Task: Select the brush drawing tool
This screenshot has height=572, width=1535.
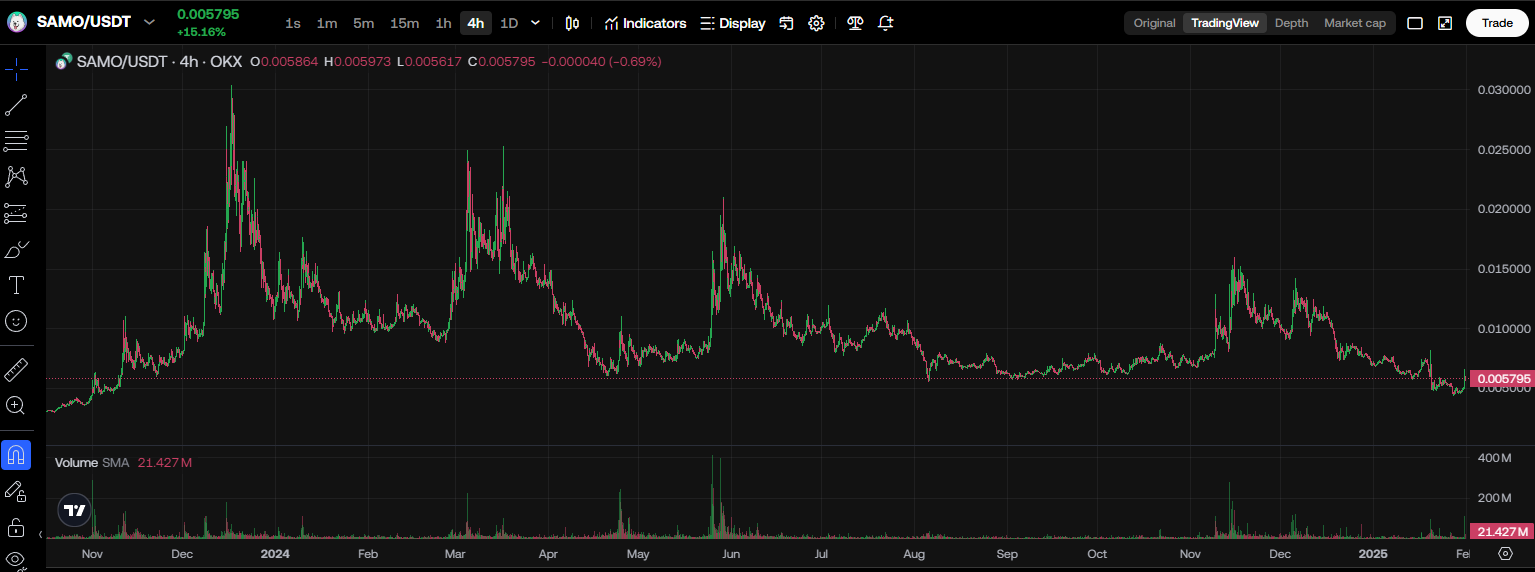Action: [x=16, y=248]
